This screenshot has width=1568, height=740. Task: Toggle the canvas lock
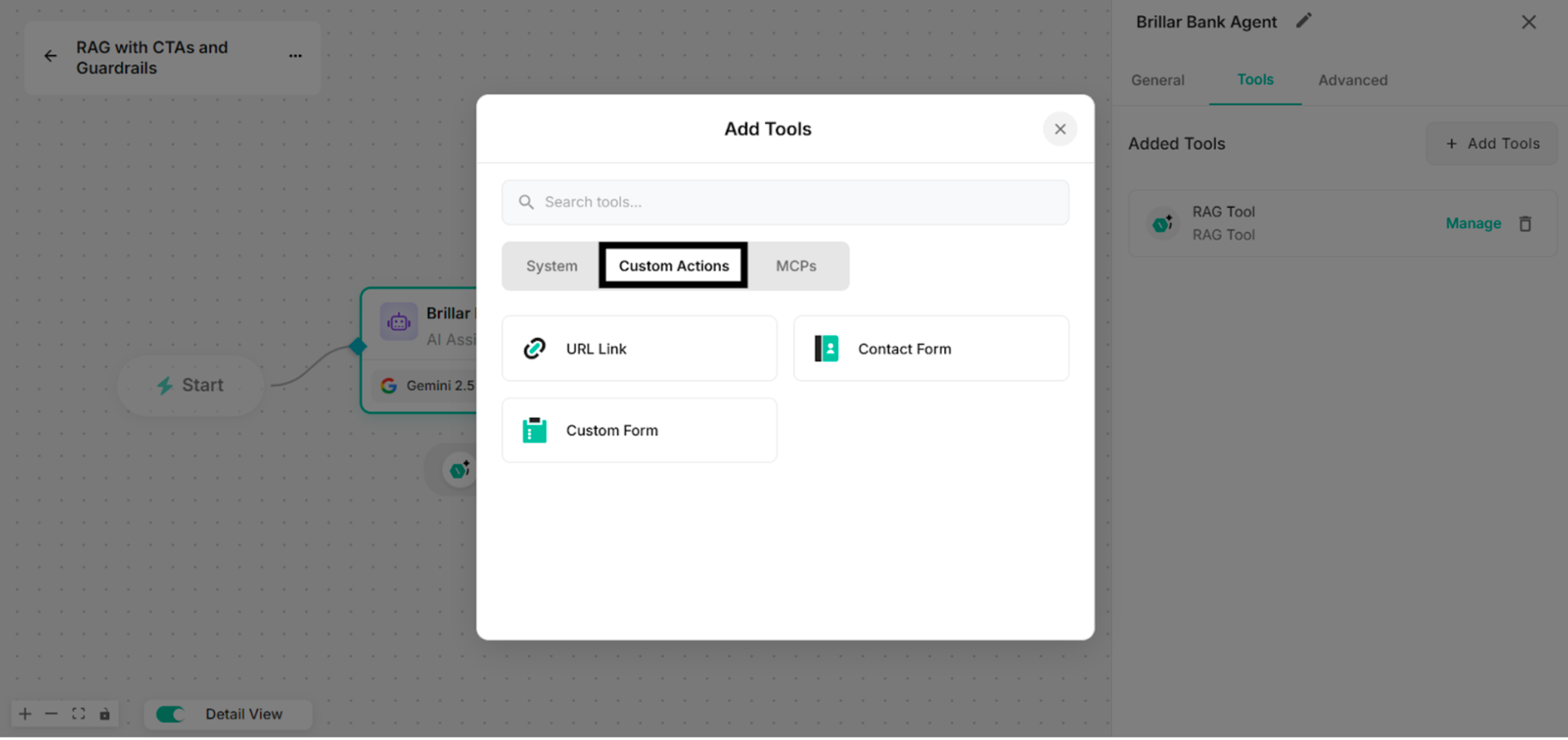click(105, 714)
